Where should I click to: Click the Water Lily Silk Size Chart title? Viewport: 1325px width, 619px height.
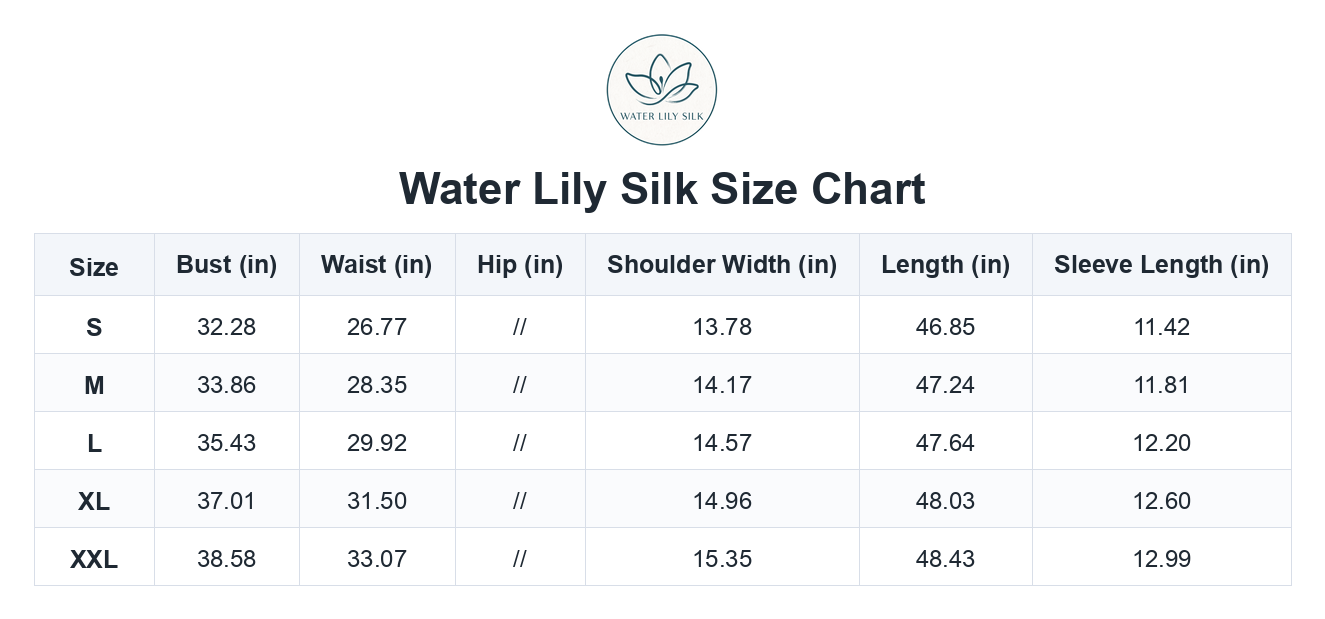click(x=662, y=189)
